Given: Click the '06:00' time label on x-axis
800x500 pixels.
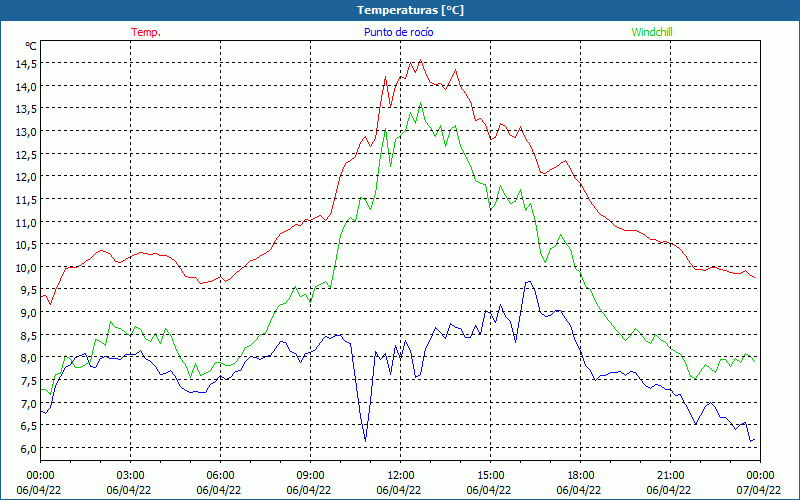Looking at the screenshot, I should pyautogui.click(x=219, y=476).
